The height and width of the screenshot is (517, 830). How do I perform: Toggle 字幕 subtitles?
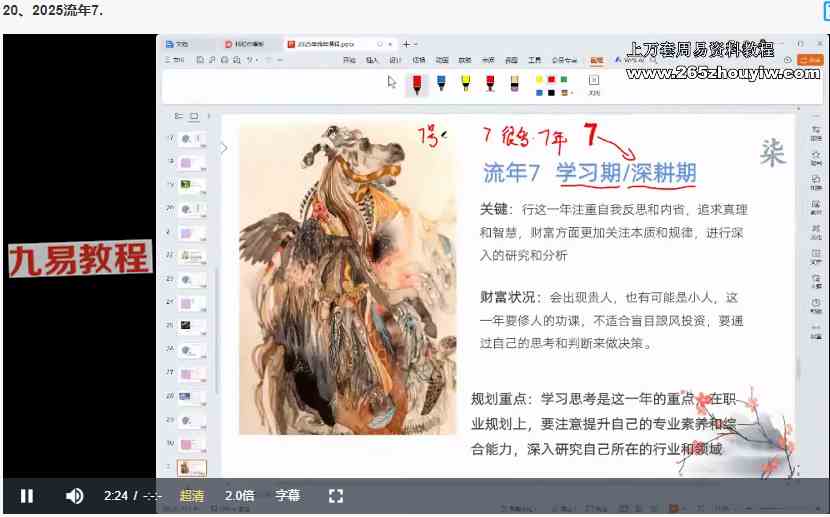tap(288, 496)
